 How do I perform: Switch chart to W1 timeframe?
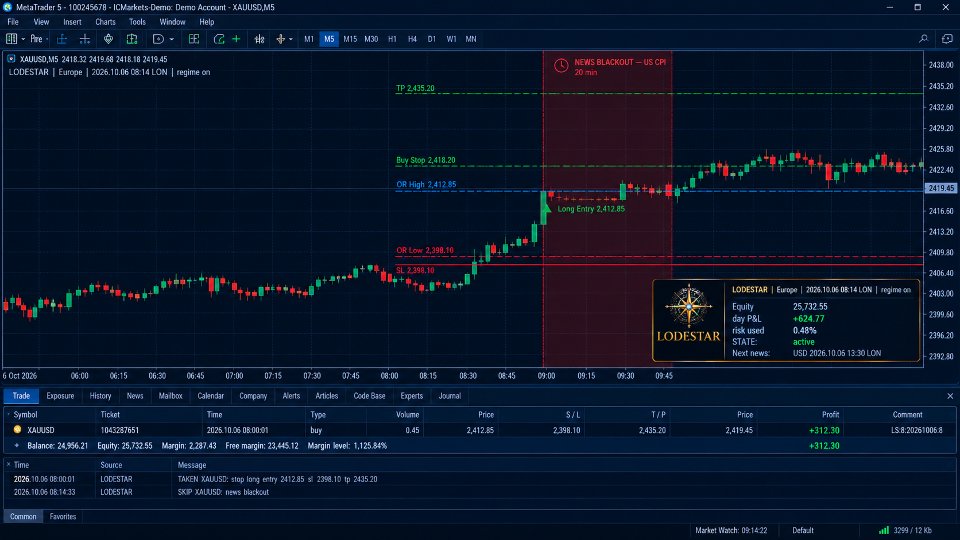pos(451,39)
